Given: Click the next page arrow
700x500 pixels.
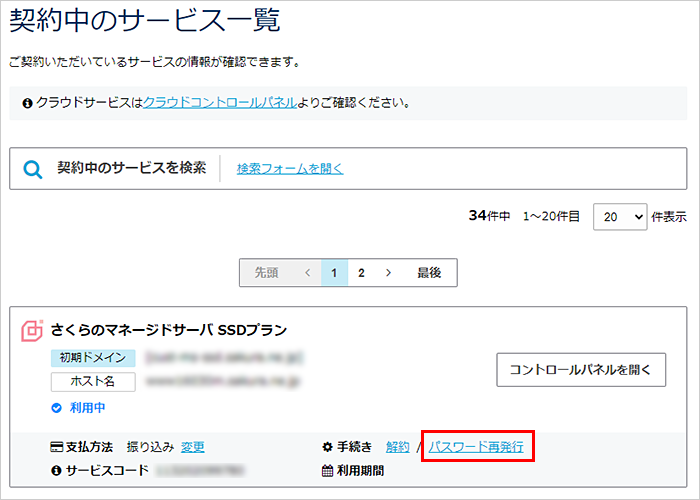Looking at the screenshot, I should coord(388,272).
